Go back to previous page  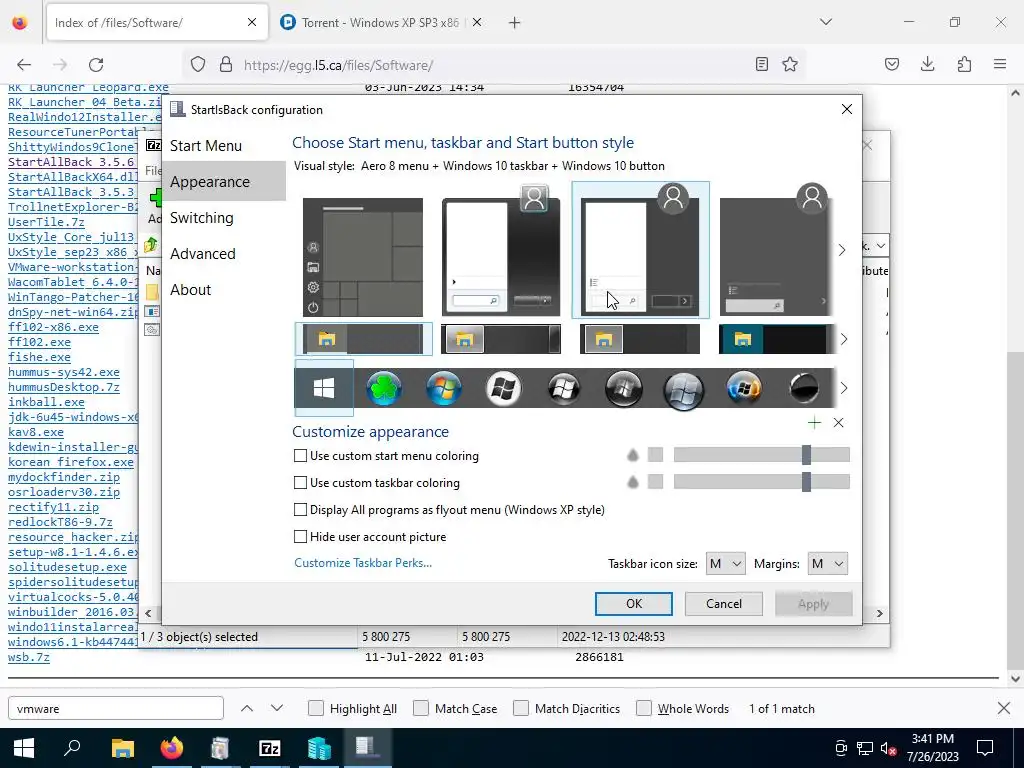click(24, 64)
